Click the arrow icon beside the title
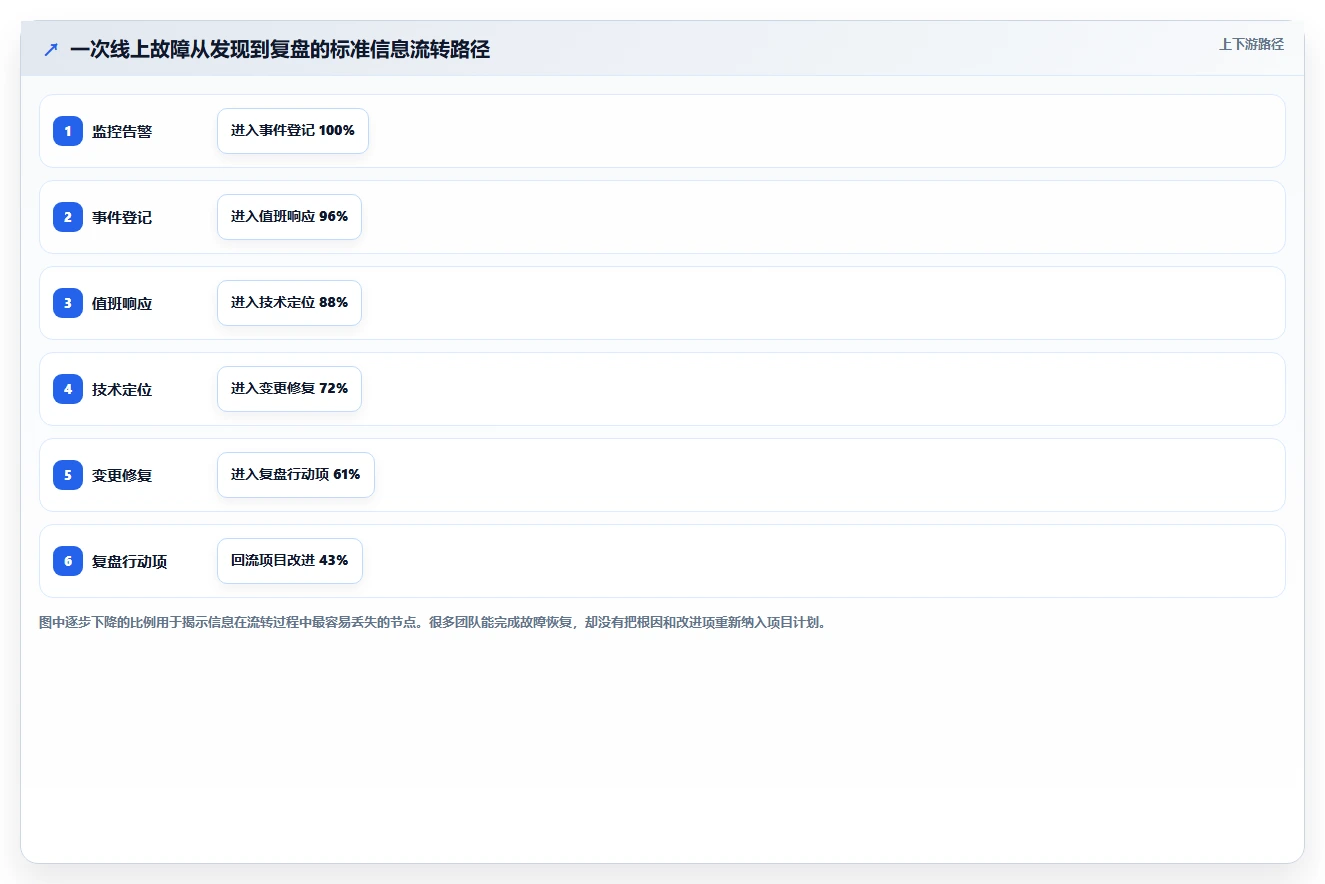 pos(51,50)
